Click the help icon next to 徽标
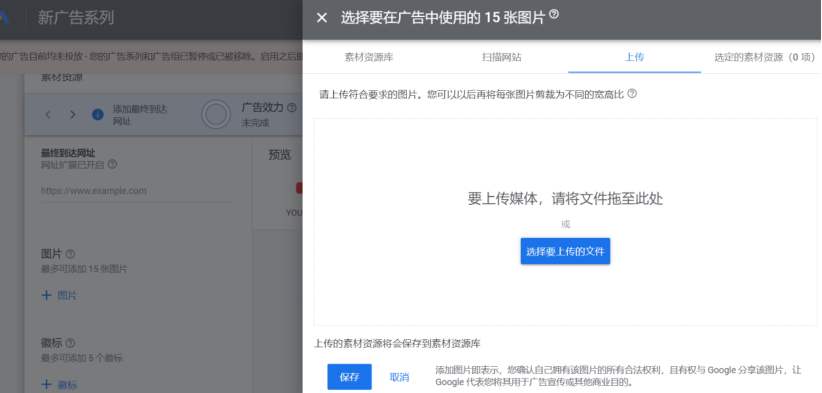Viewport: 822px width, 393px height. pyautogui.click(x=70, y=343)
